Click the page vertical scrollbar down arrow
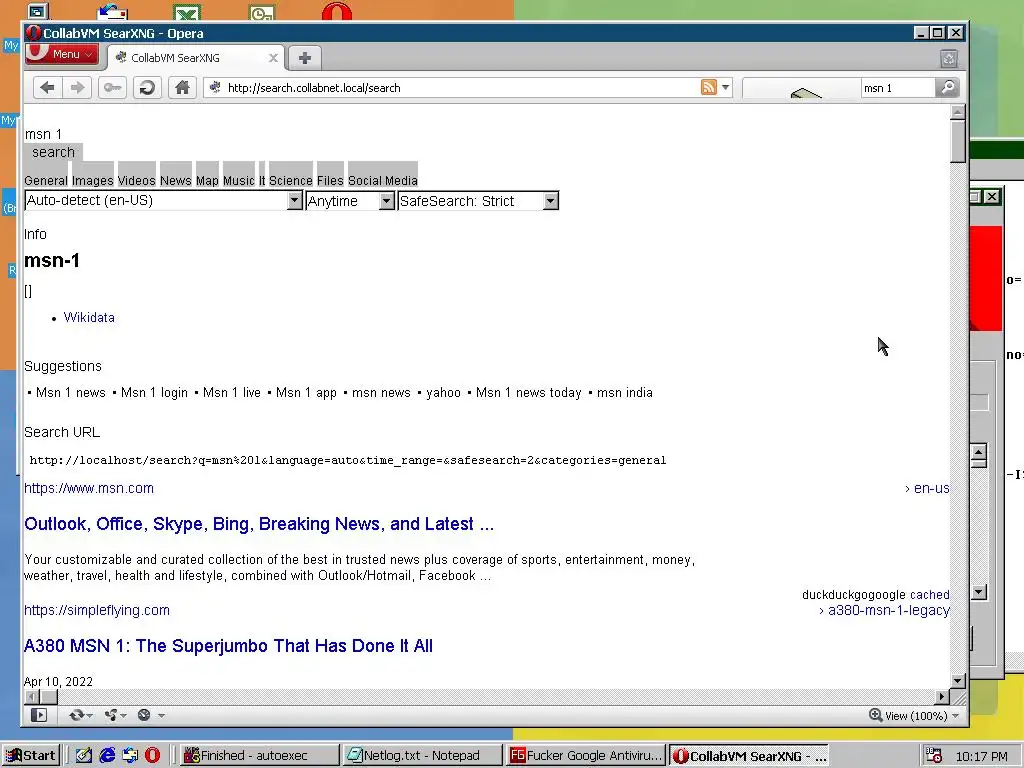This screenshot has height=768, width=1024. (x=958, y=680)
